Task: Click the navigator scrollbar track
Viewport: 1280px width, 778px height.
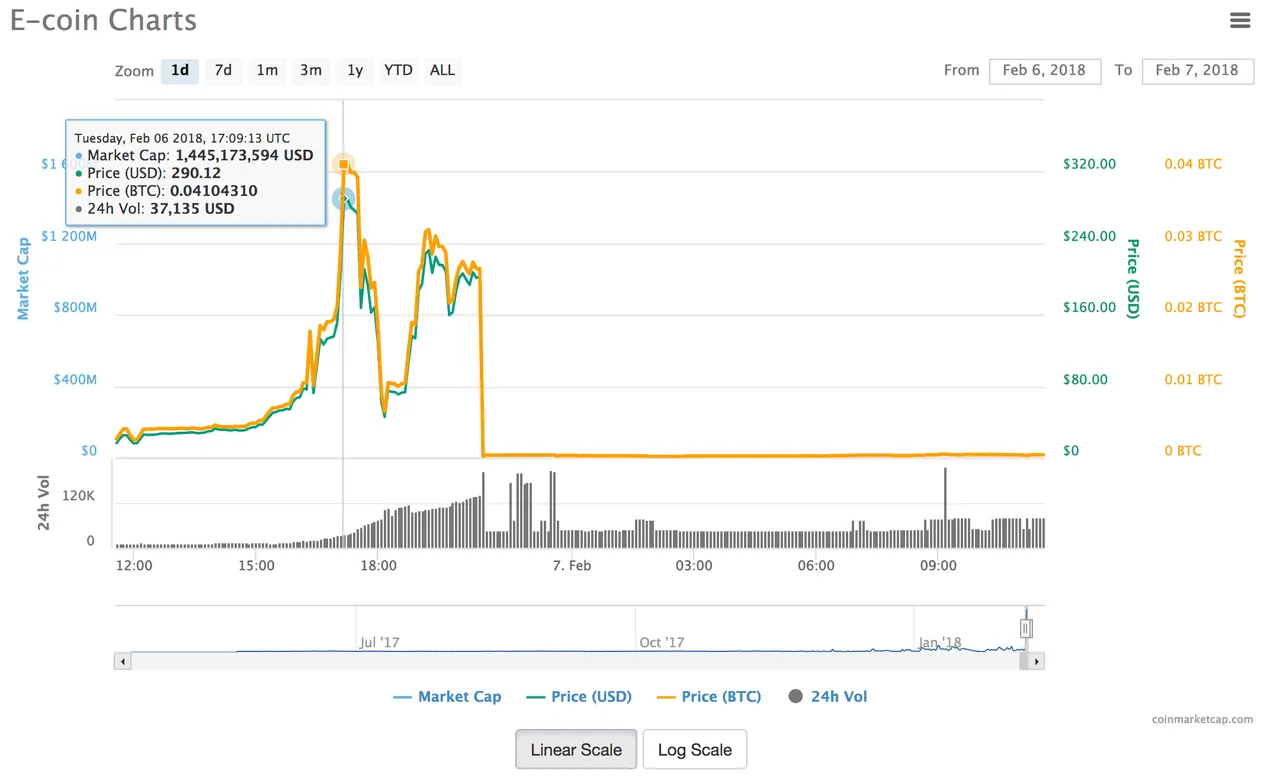Action: pyautogui.click(x=575, y=661)
